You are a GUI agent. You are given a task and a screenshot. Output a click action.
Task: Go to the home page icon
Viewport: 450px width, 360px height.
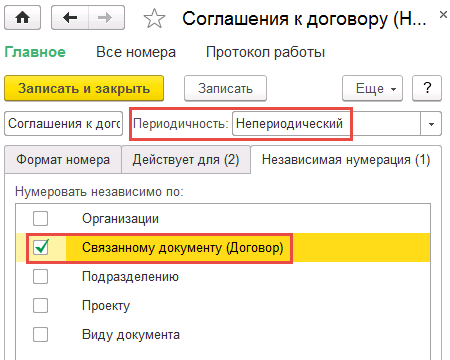[x=22, y=18]
